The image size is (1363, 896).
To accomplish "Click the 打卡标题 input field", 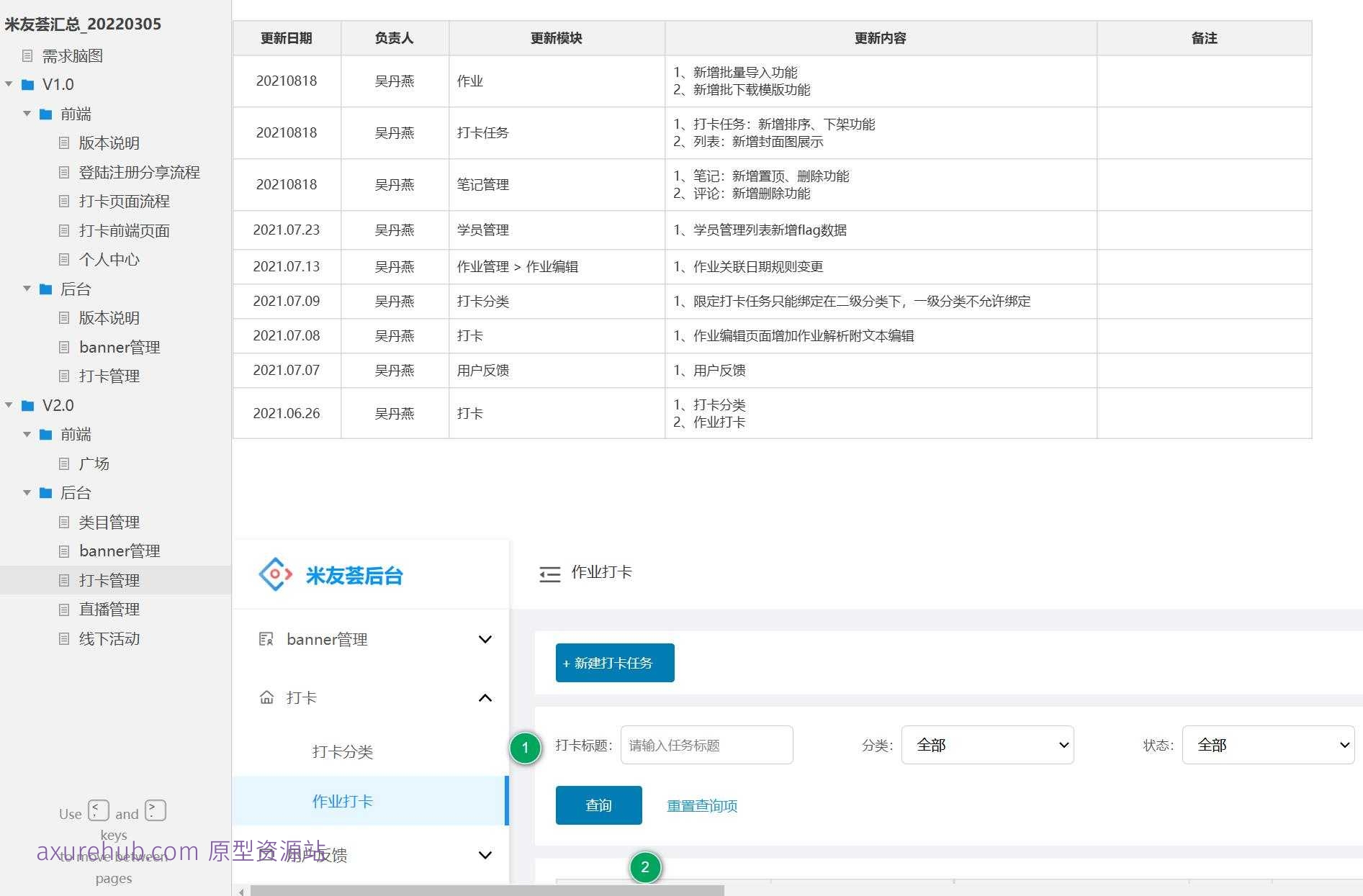I will click(x=706, y=745).
